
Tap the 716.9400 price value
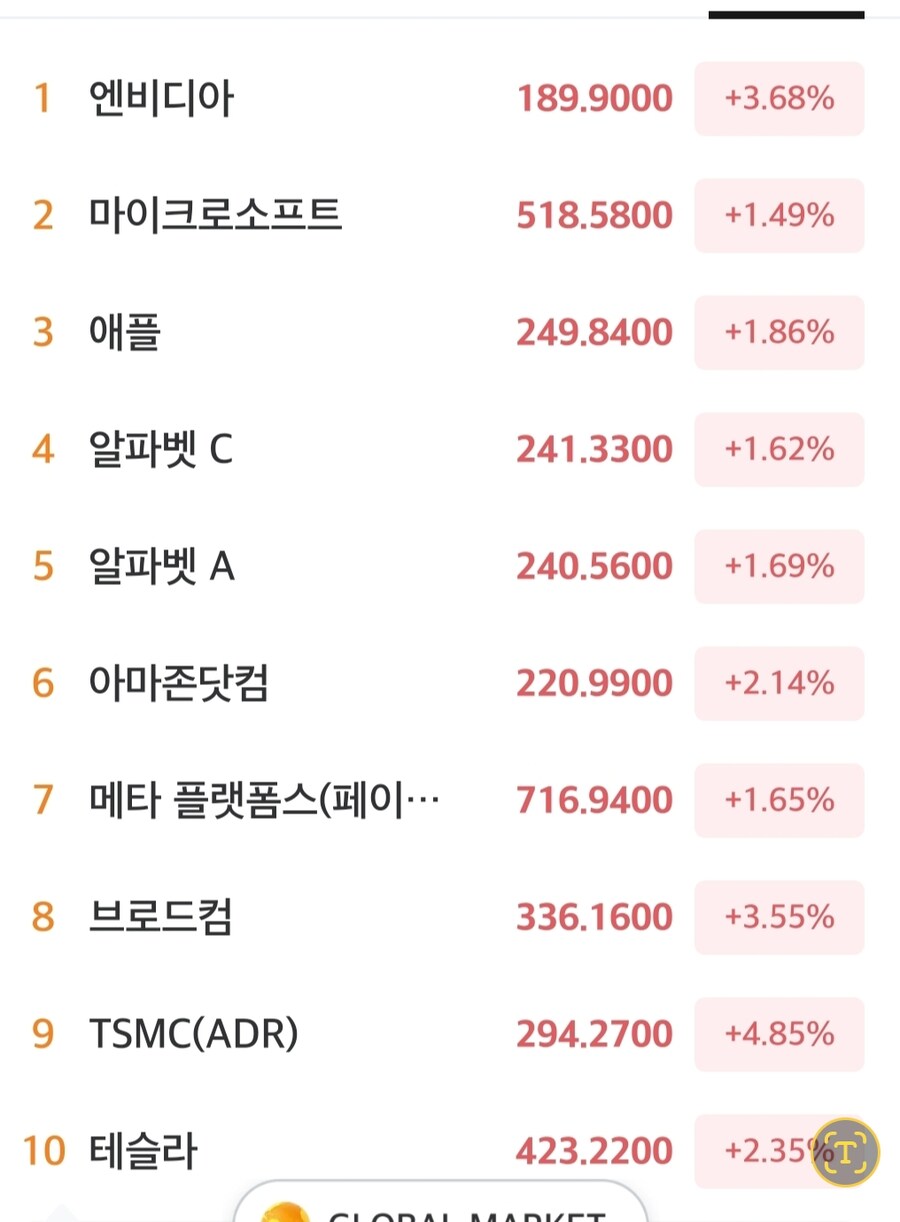[594, 801]
